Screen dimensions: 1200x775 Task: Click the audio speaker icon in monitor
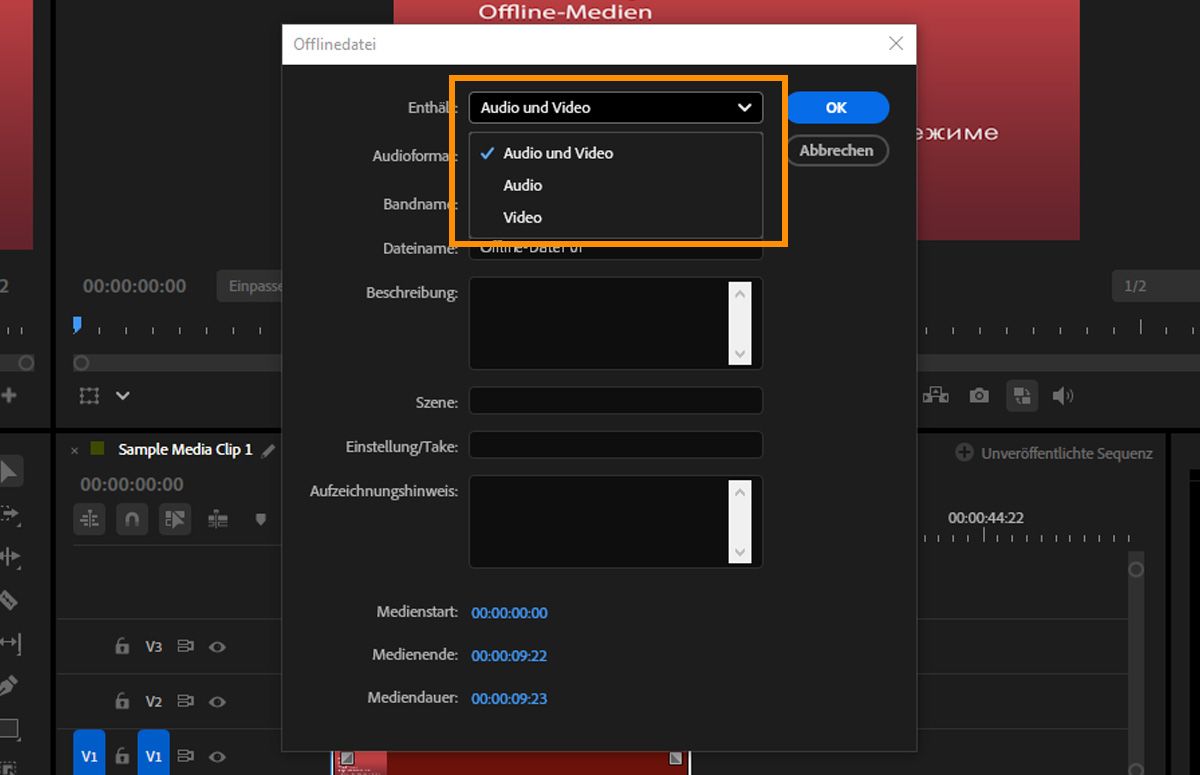pyautogui.click(x=1063, y=396)
